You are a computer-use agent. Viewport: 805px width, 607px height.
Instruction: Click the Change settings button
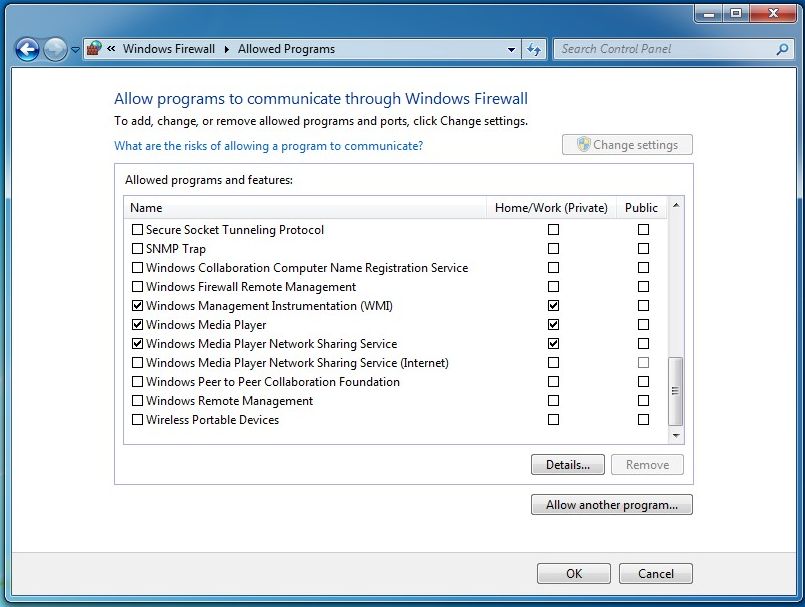point(627,145)
